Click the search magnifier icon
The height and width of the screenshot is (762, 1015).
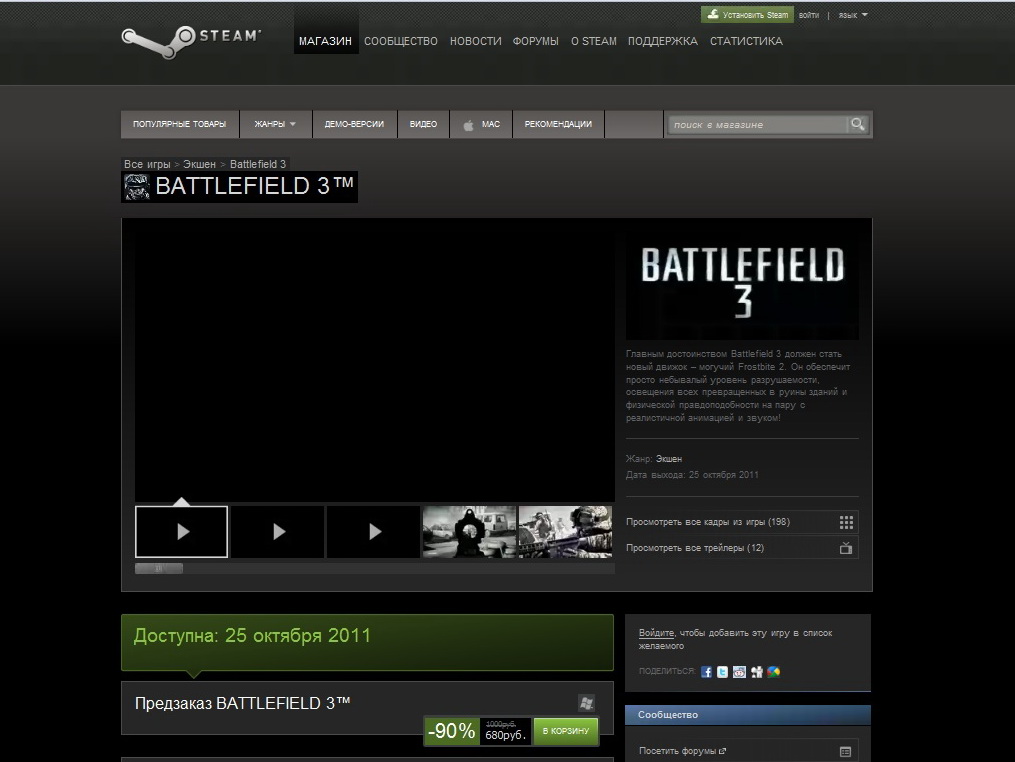pos(858,124)
